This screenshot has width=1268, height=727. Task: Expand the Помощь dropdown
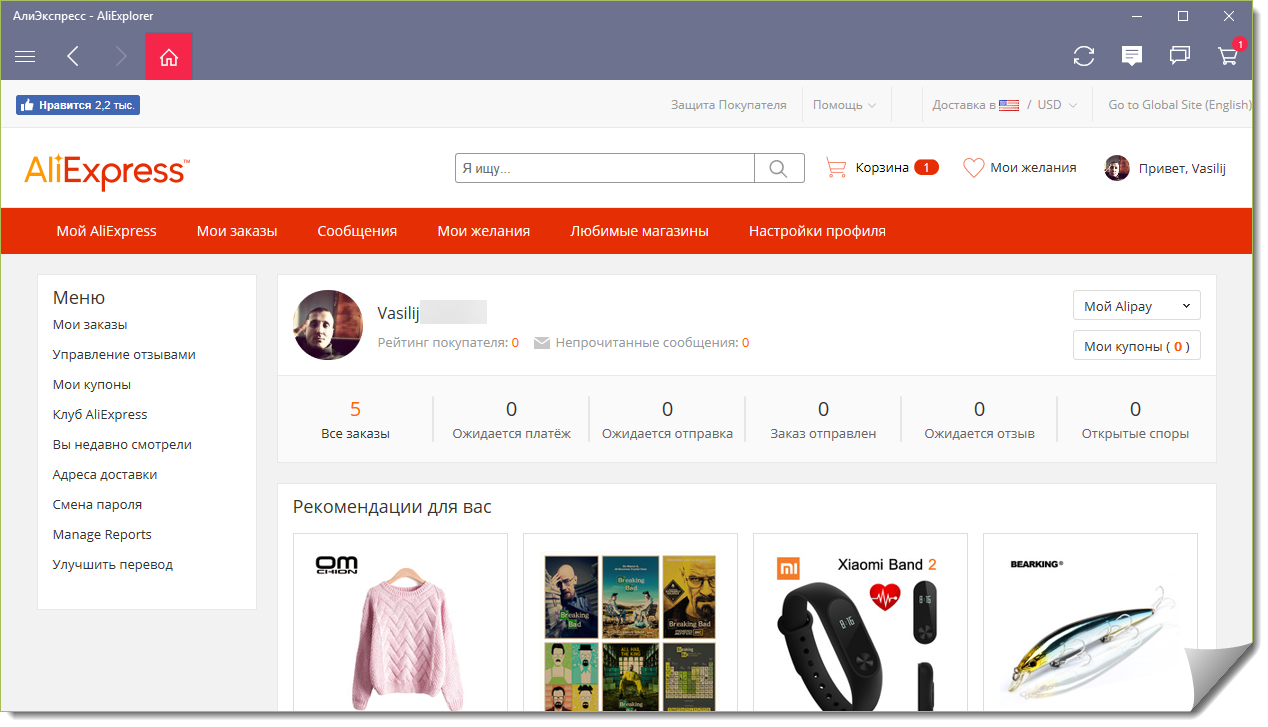844,105
